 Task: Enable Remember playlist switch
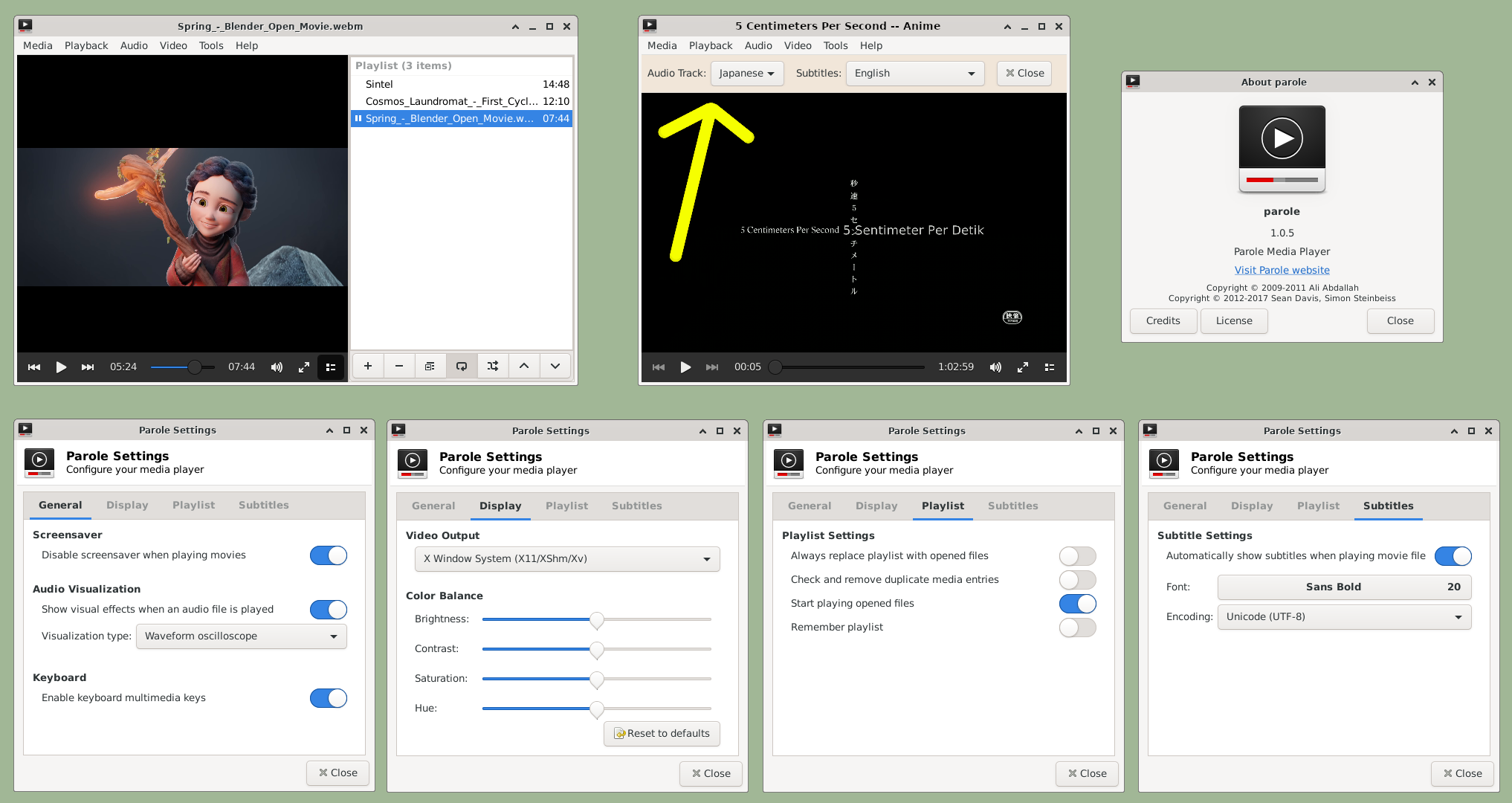point(1077,628)
